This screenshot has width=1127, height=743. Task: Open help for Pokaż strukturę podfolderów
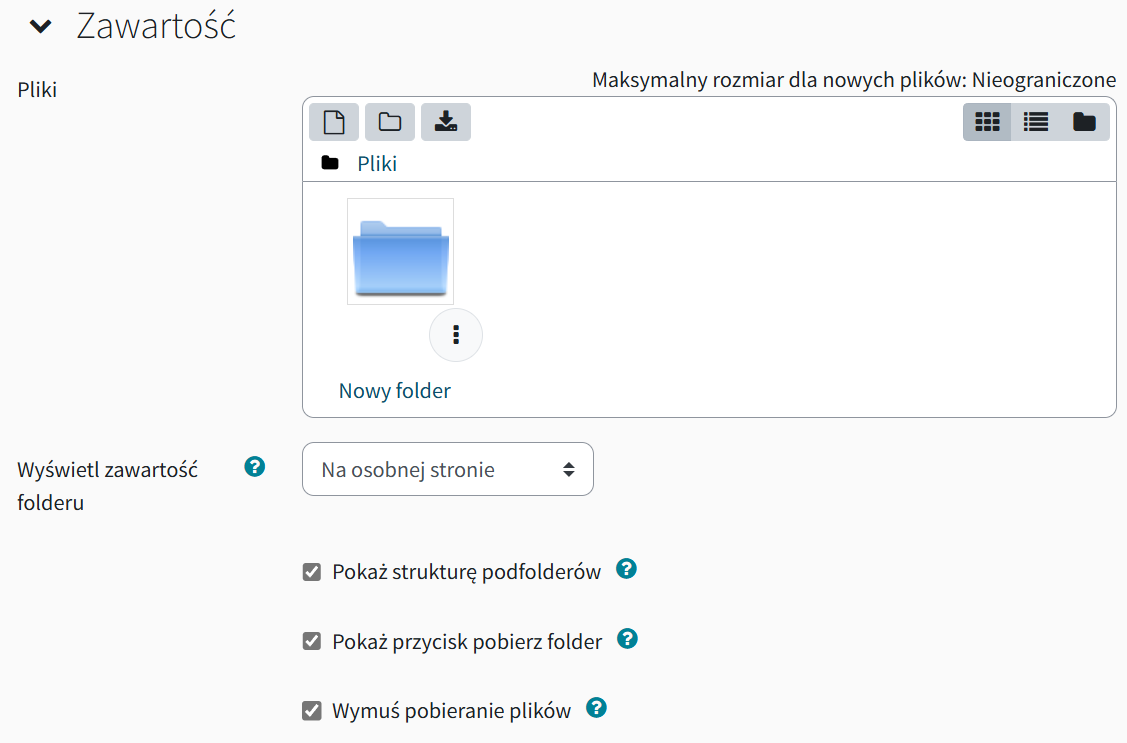point(627,569)
